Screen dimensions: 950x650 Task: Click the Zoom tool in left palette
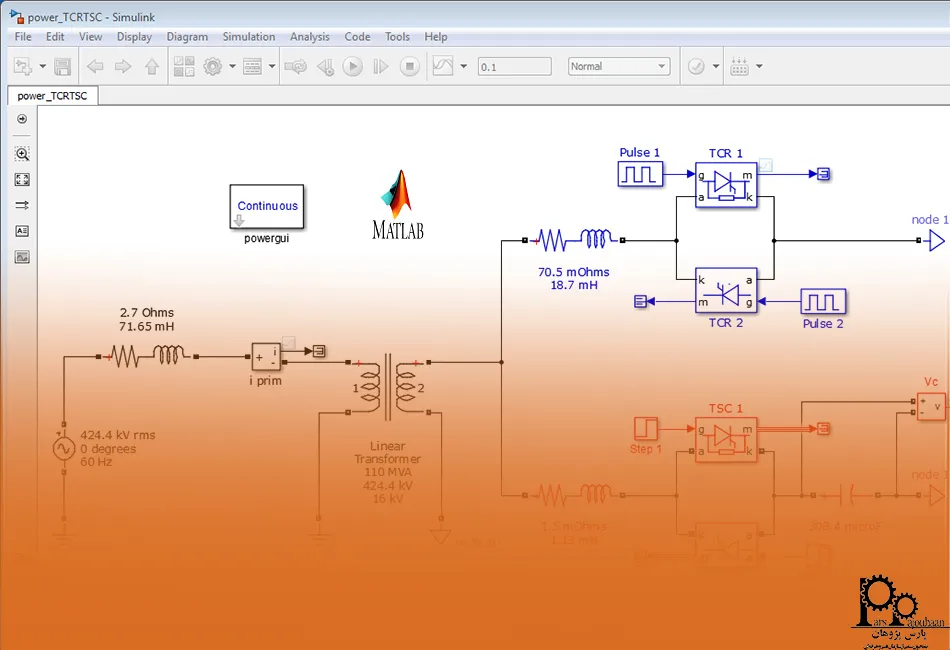point(22,154)
